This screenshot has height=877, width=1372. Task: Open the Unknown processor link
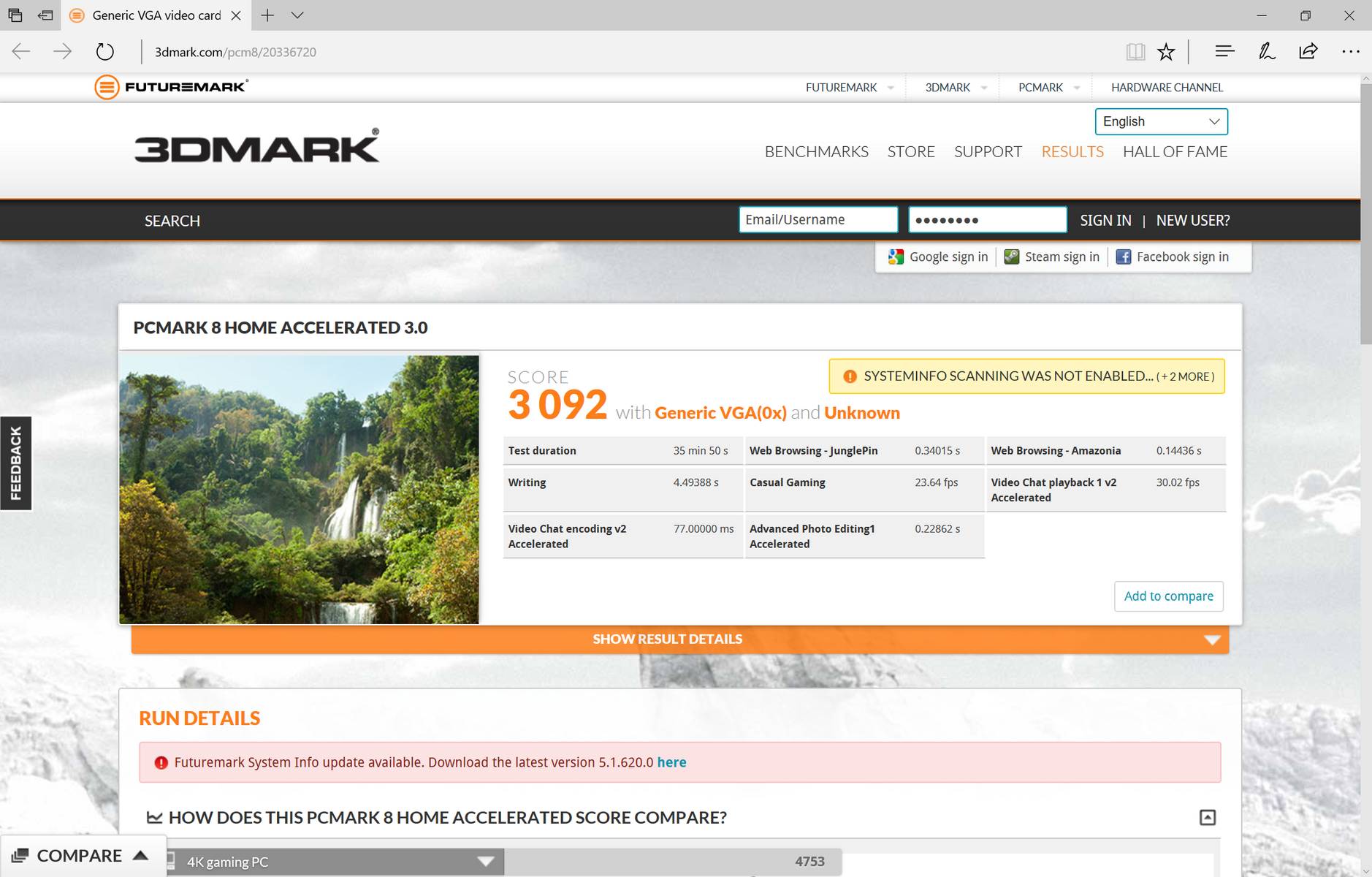862,413
